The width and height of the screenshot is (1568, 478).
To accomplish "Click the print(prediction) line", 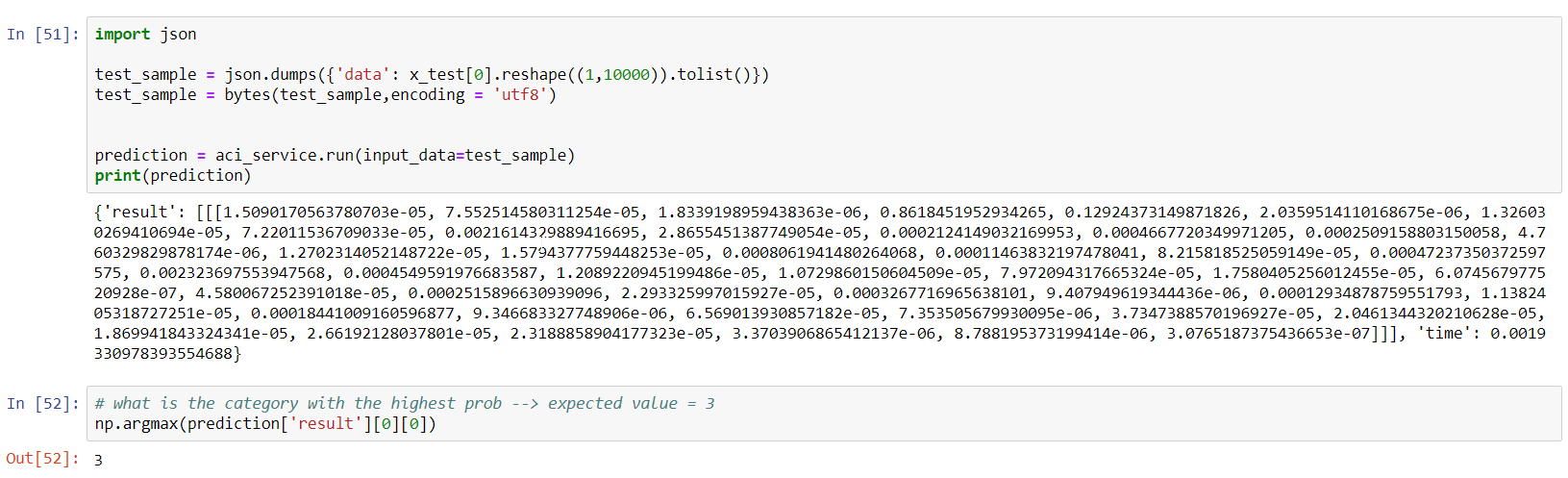I will (173, 176).
